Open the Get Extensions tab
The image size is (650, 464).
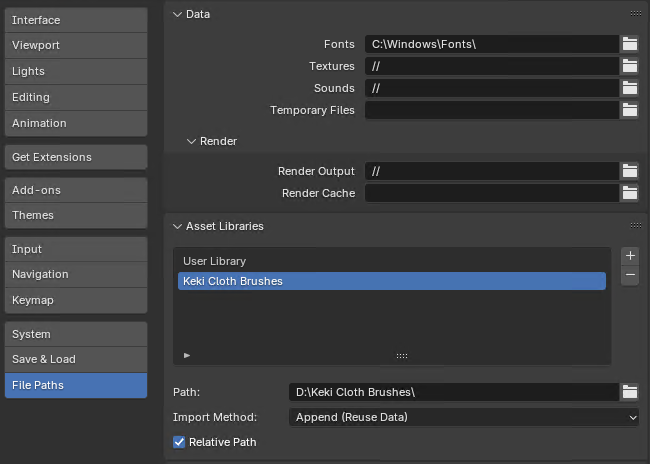(76, 157)
